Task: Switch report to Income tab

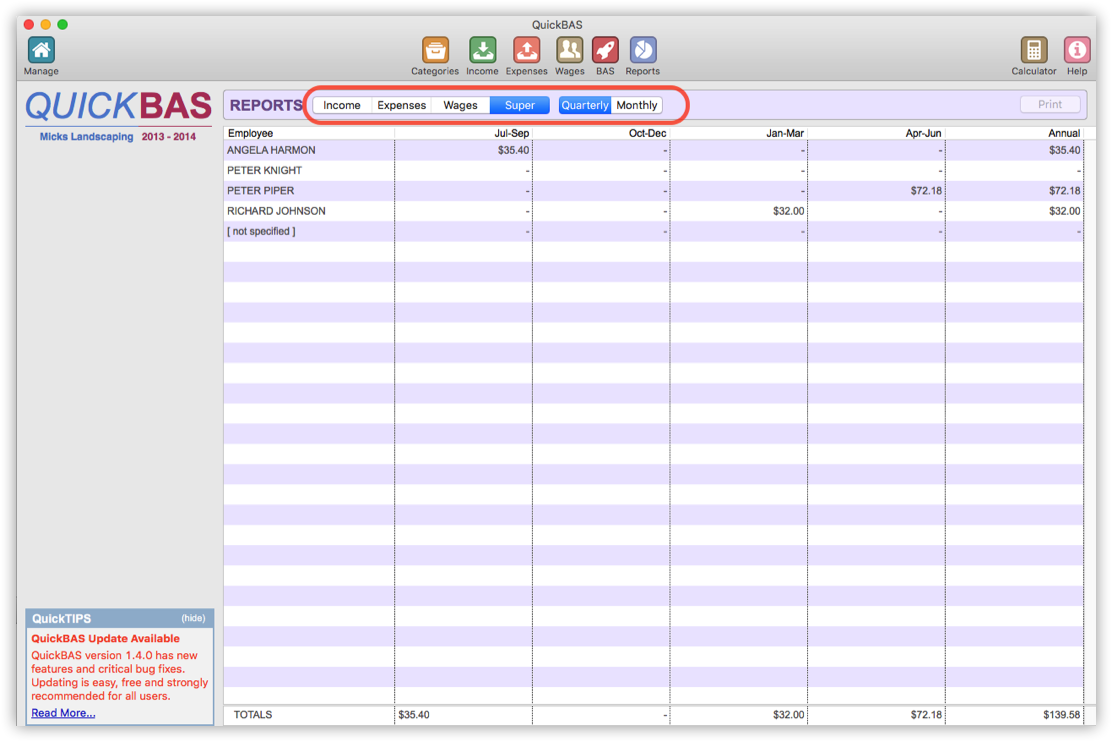Action: tap(342, 105)
